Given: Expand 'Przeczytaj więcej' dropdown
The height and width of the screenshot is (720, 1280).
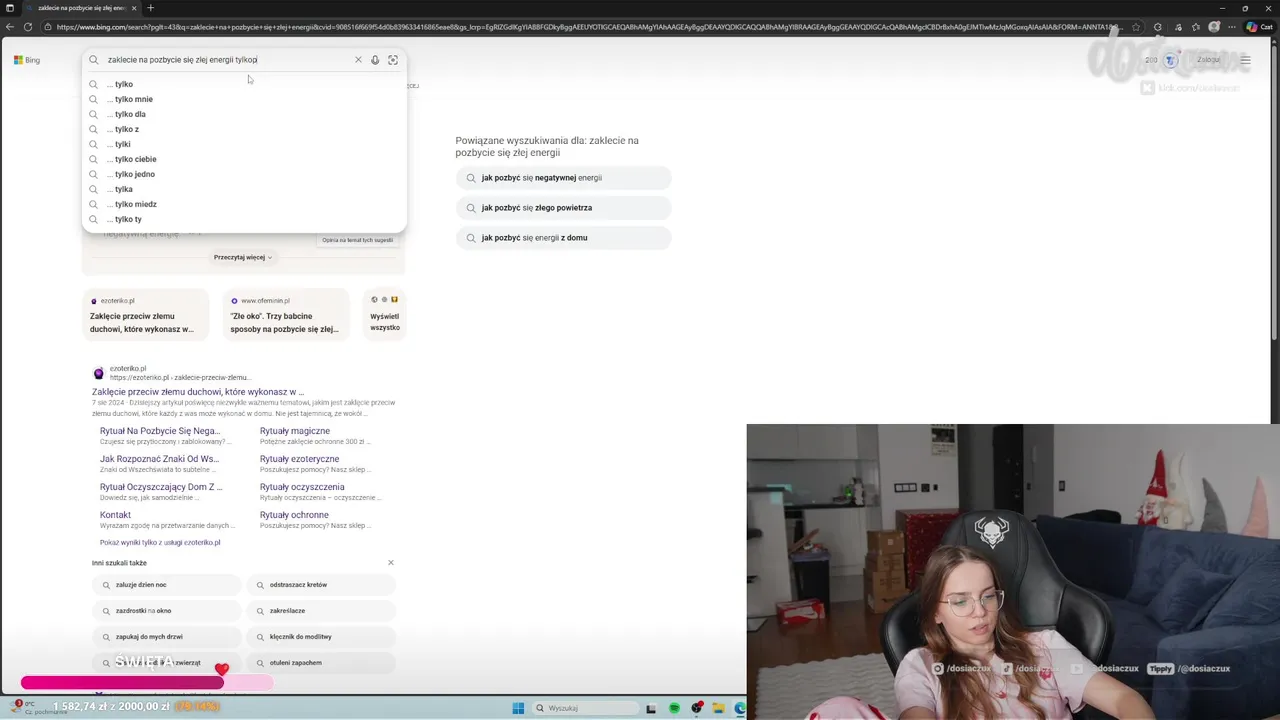Looking at the screenshot, I should point(242,257).
